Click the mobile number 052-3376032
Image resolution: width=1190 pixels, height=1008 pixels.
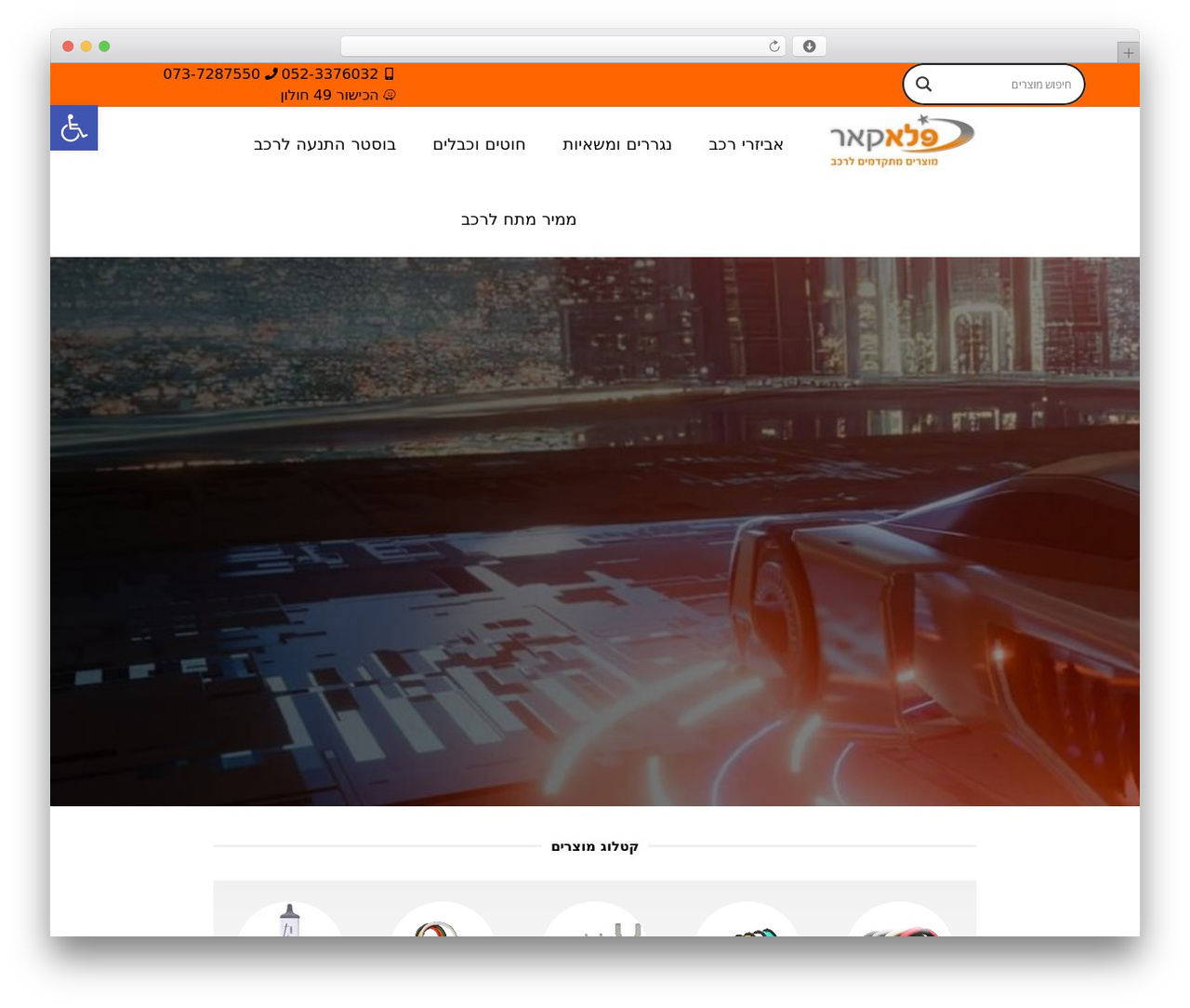[x=329, y=74]
